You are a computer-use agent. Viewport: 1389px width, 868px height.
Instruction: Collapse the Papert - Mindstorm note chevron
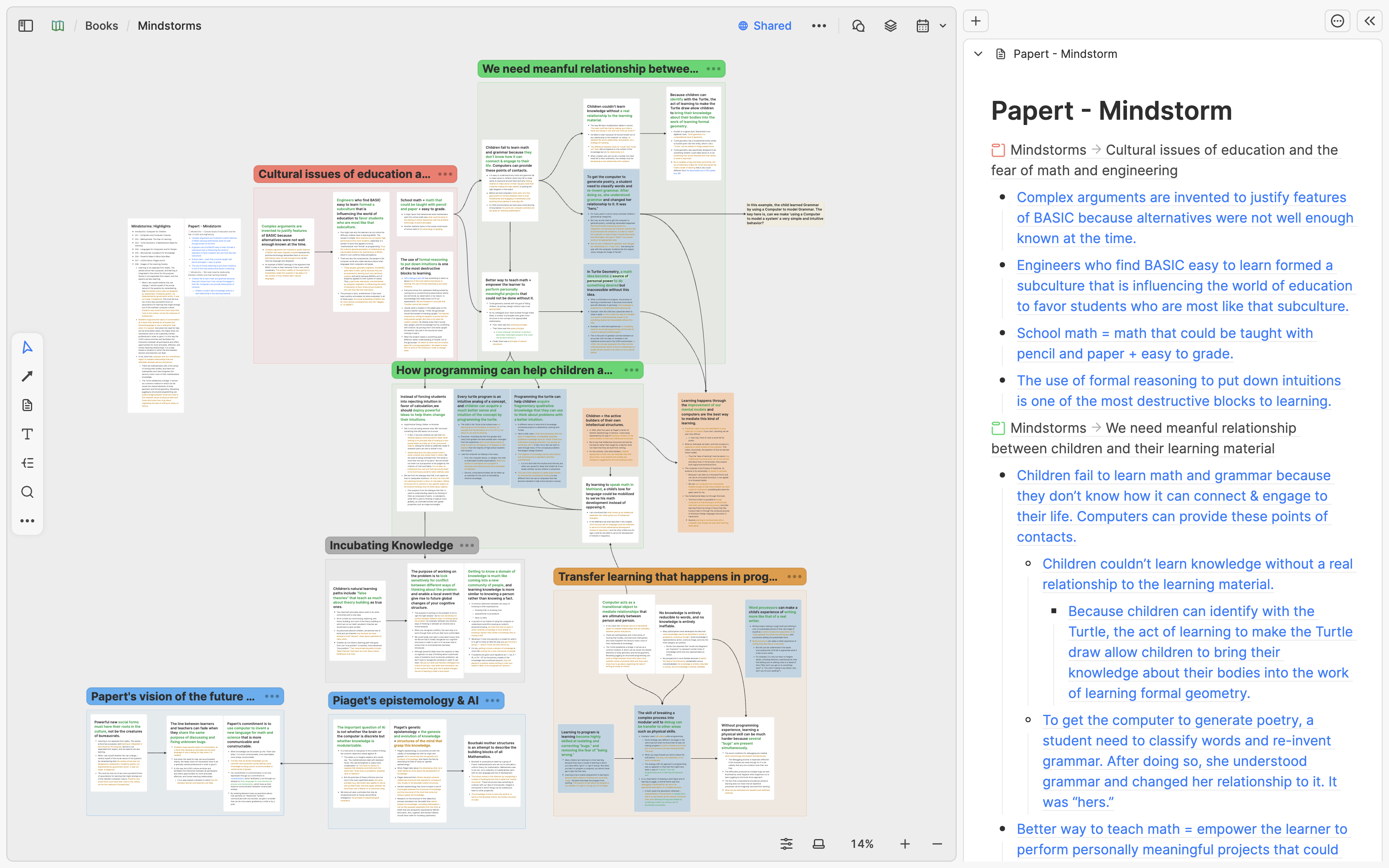click(979, 54)
